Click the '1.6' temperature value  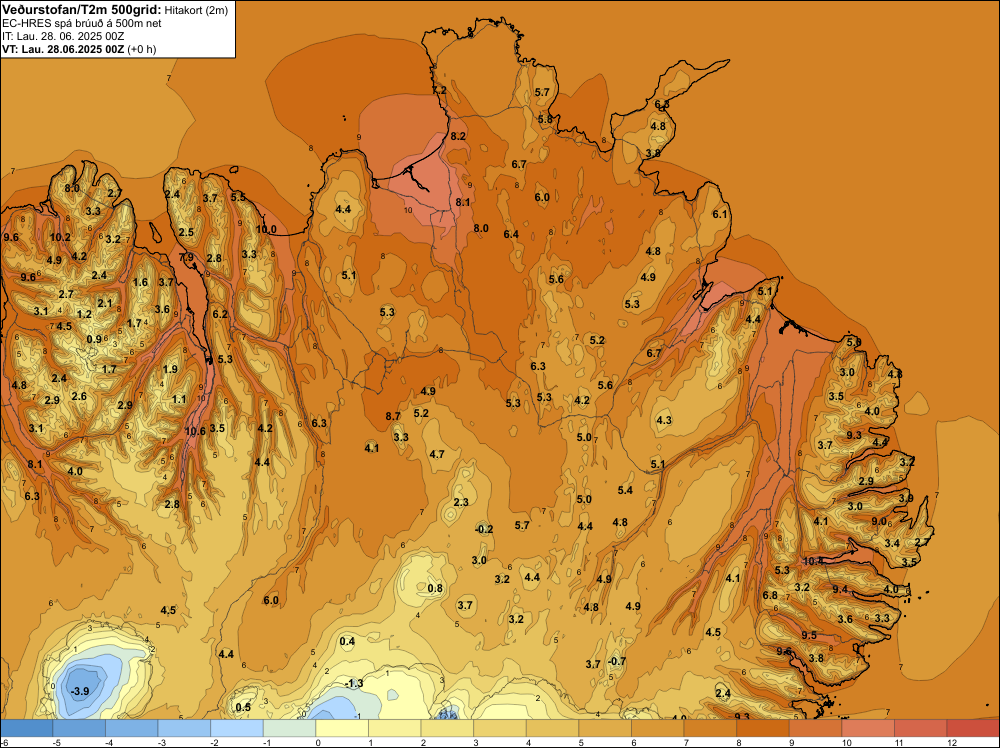[140, 282]
